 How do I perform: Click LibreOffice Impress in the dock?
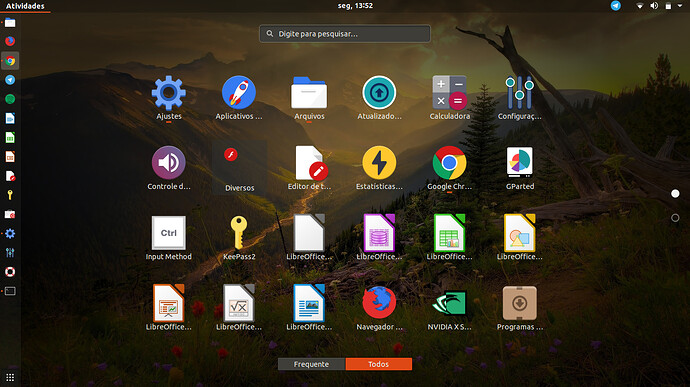click(x=10, y=157)
